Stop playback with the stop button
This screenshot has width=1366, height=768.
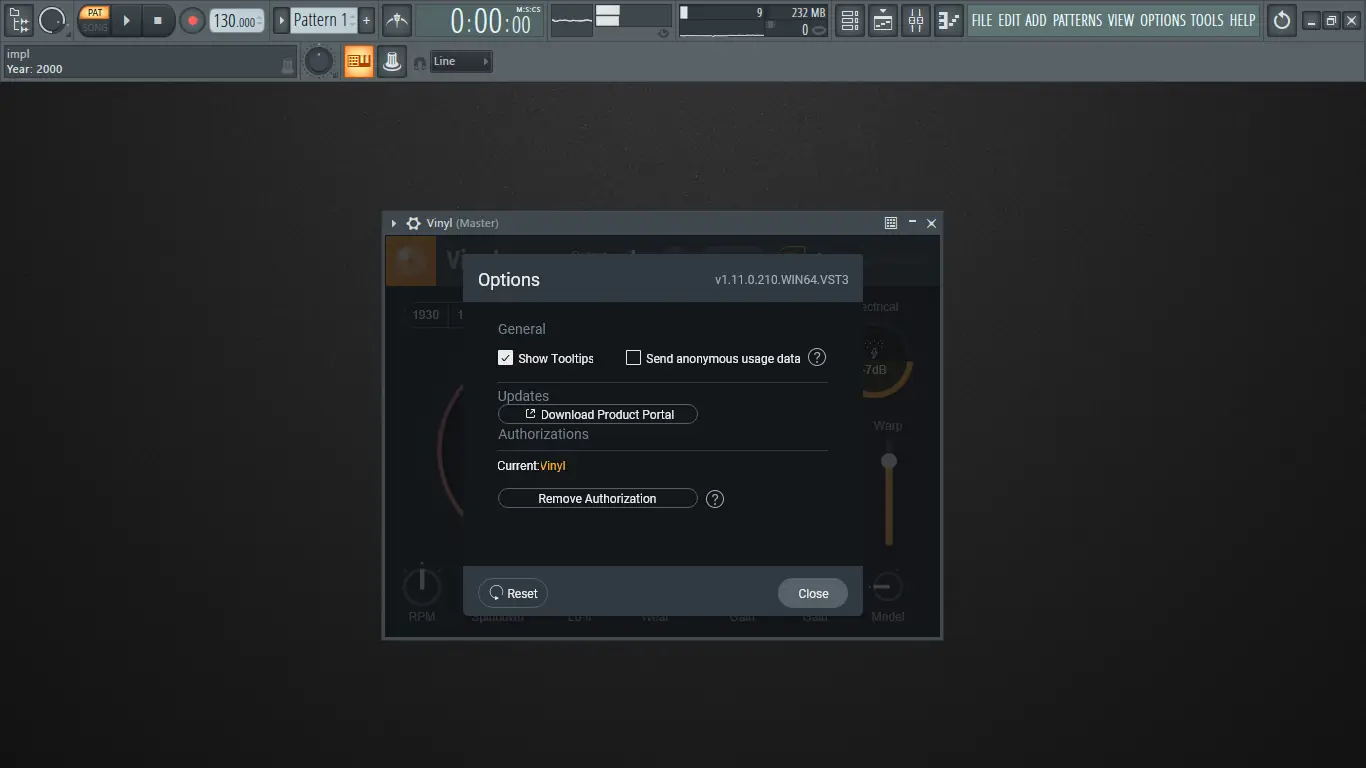tap(157, 20)
